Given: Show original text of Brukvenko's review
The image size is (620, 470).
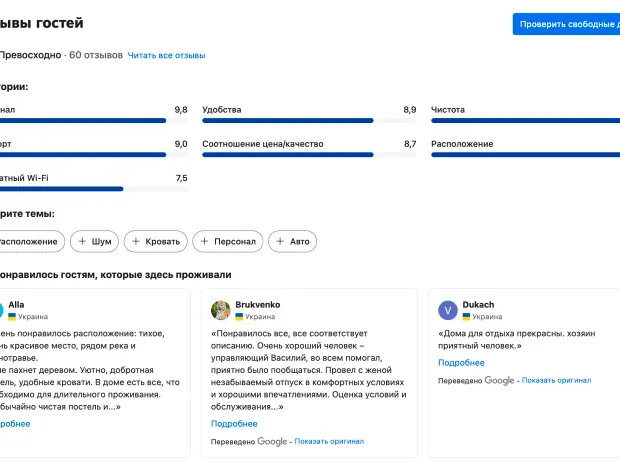Looking at the screenshot, I should (329, 441).
